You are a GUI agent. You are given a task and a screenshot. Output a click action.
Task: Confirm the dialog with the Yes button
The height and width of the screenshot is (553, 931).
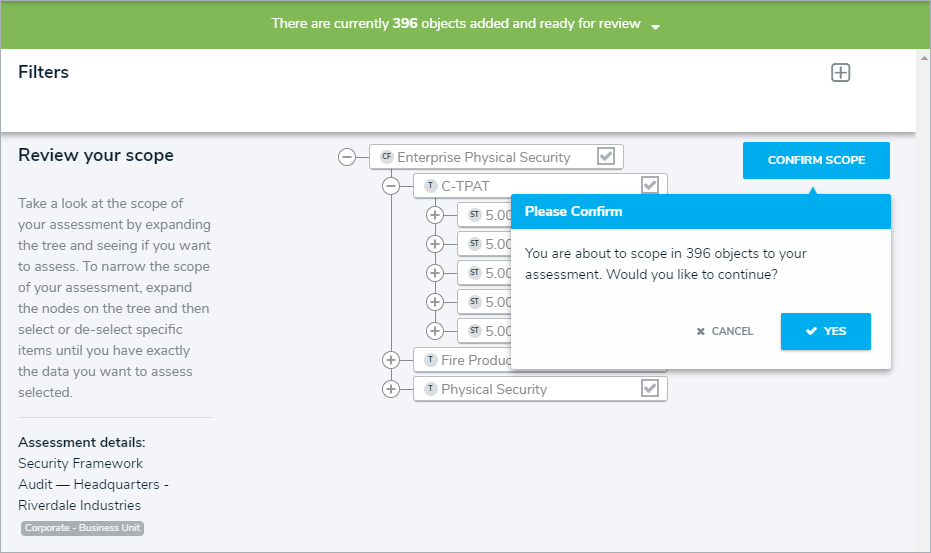pos(825,331)
